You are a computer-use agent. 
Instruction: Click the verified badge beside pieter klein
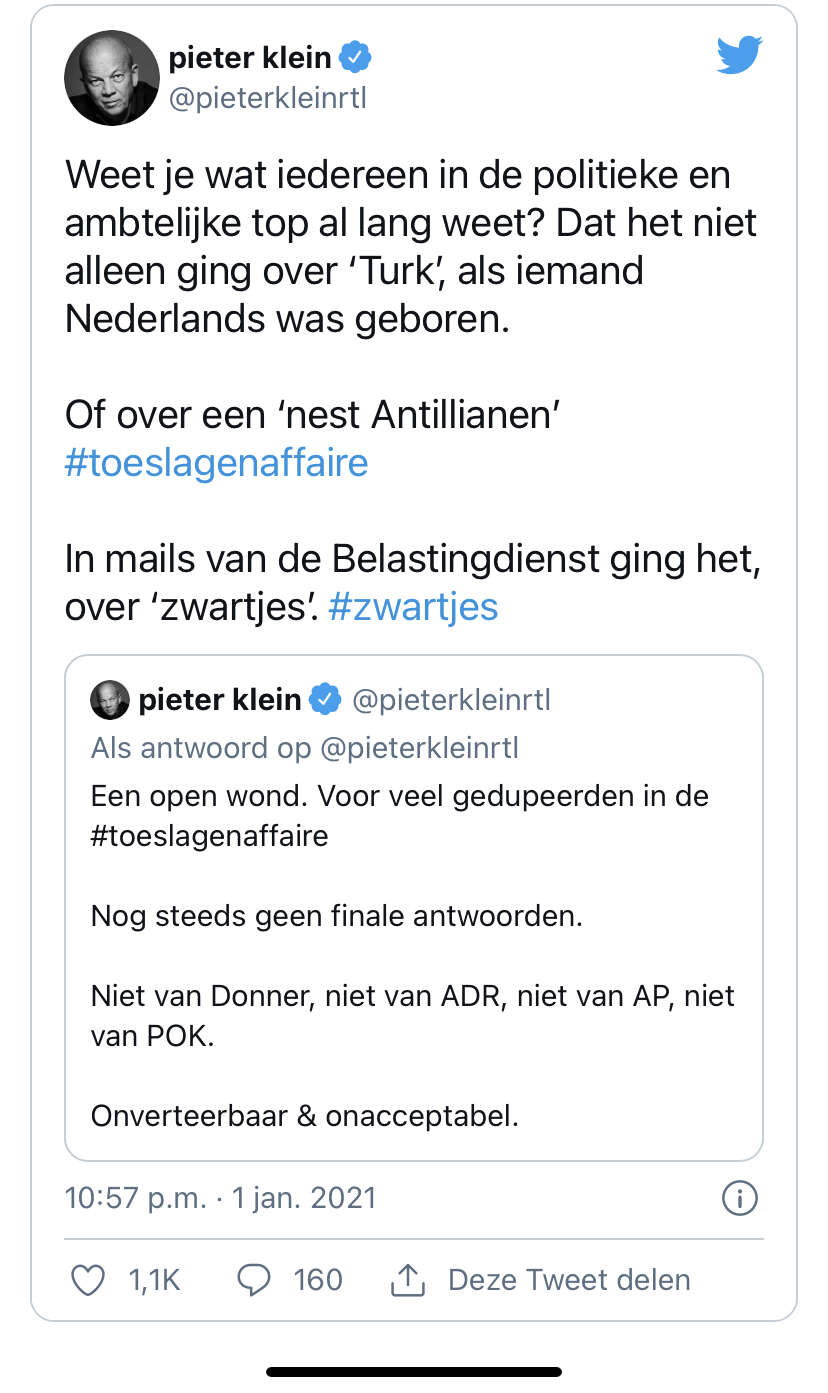[356, 58]
